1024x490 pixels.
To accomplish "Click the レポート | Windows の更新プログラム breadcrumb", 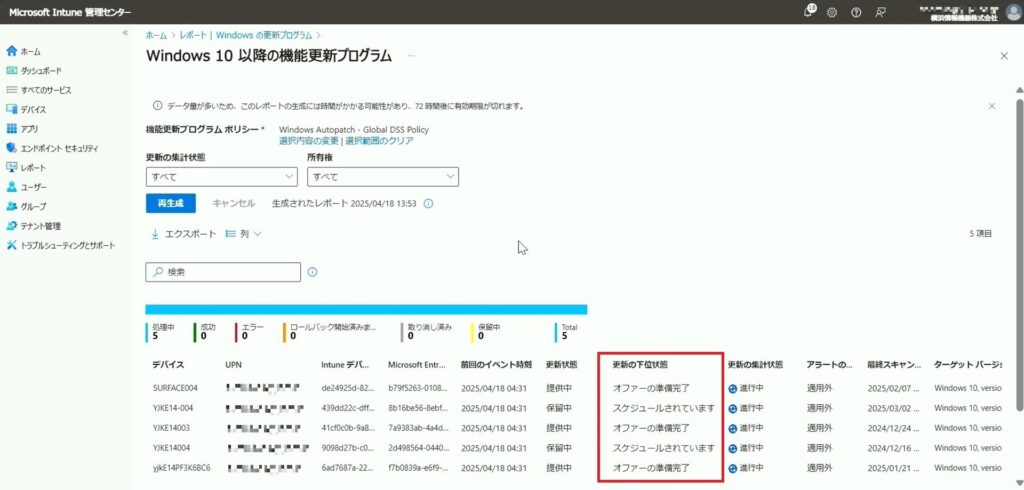I will pyautogui.click(x=246, y=35).
